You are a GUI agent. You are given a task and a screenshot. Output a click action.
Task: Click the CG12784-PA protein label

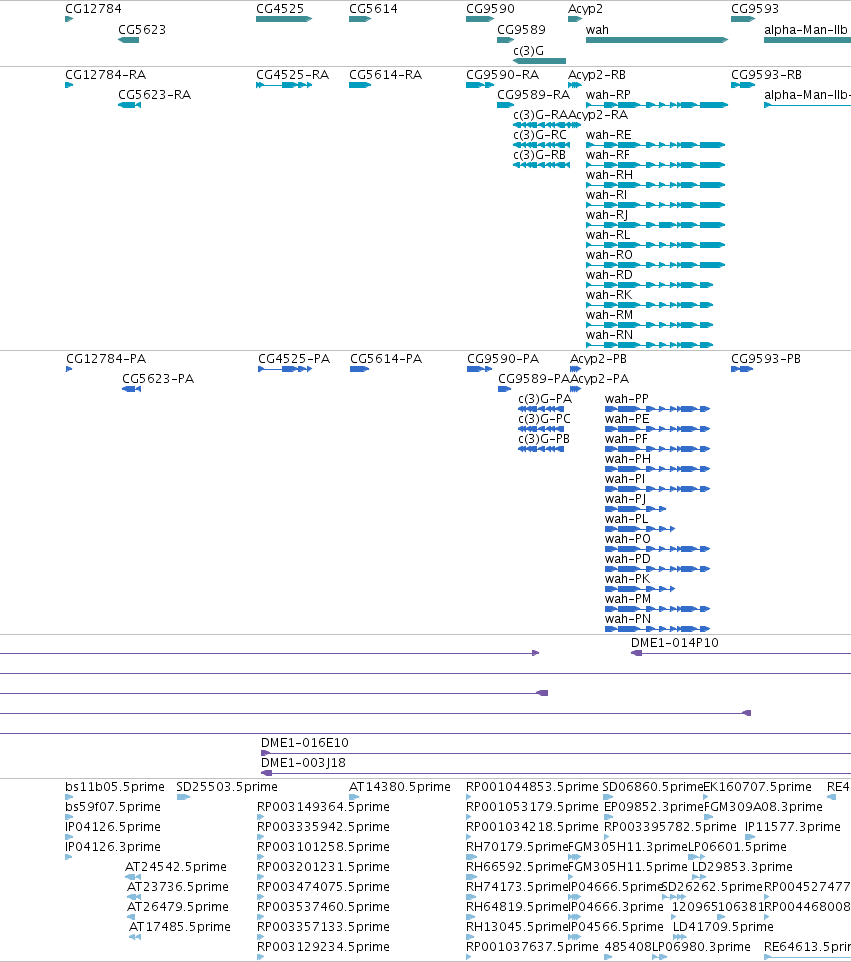point(106,358)
